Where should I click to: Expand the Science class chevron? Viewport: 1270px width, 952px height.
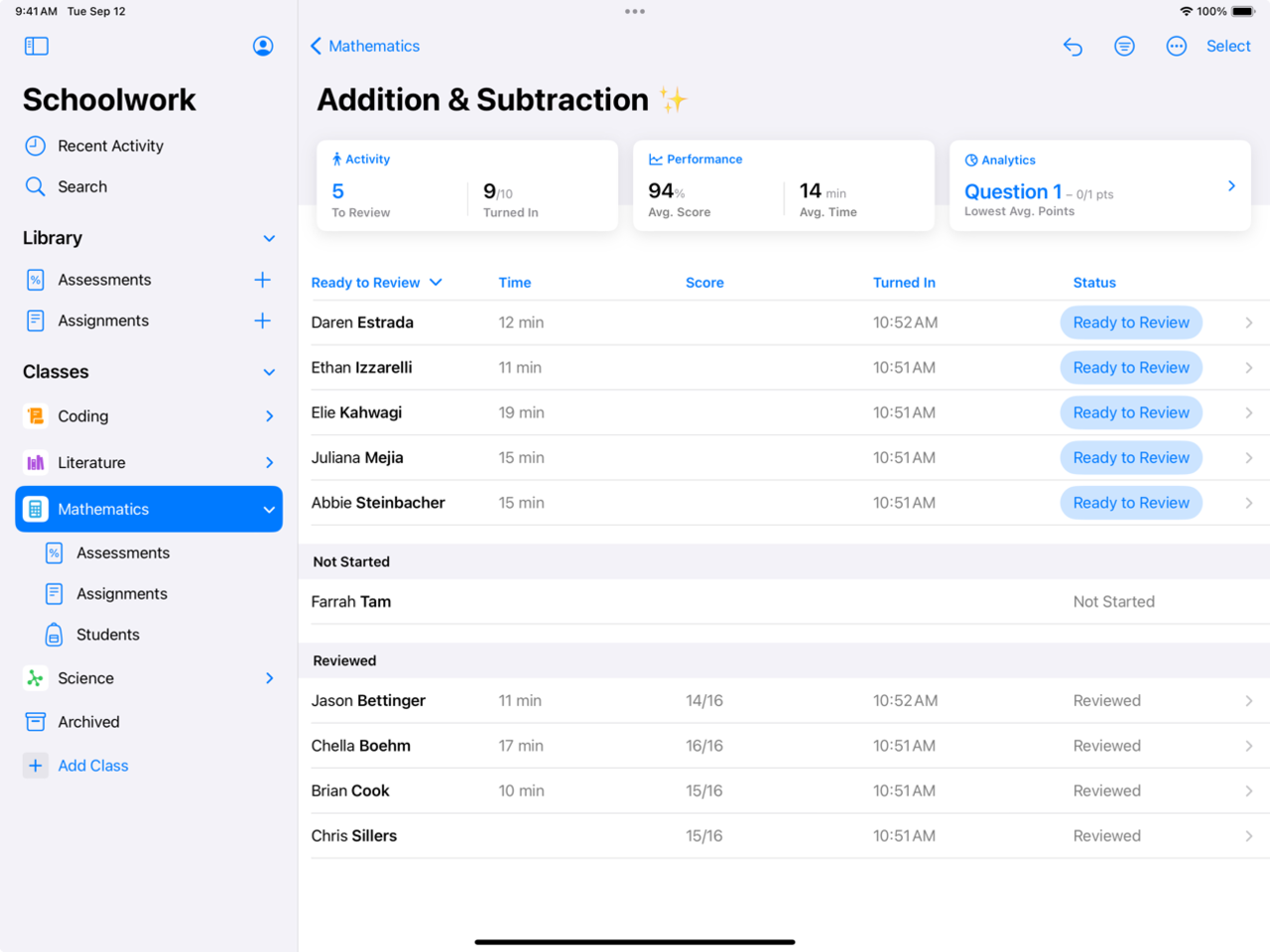tap(270, 678)
